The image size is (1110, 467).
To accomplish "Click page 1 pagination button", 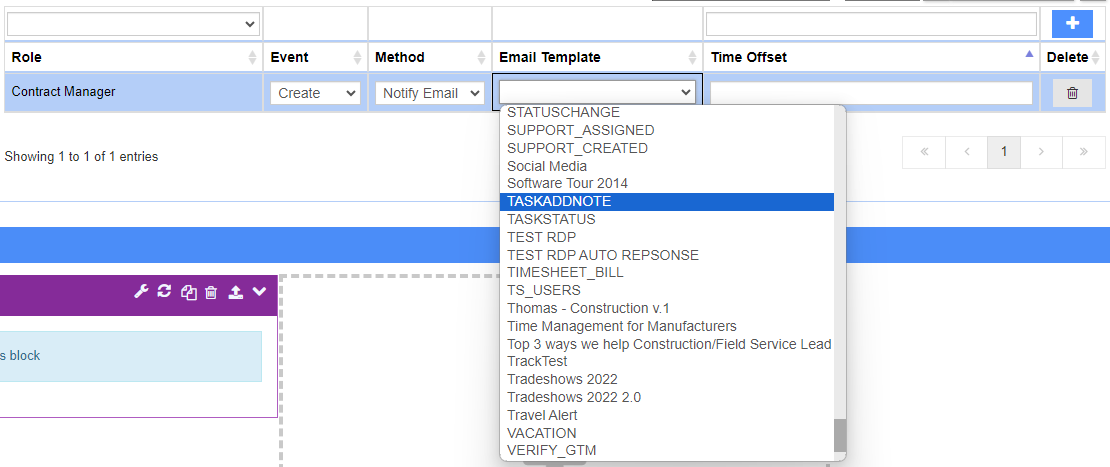I will pyautogui.click(x=1003, y=152).
